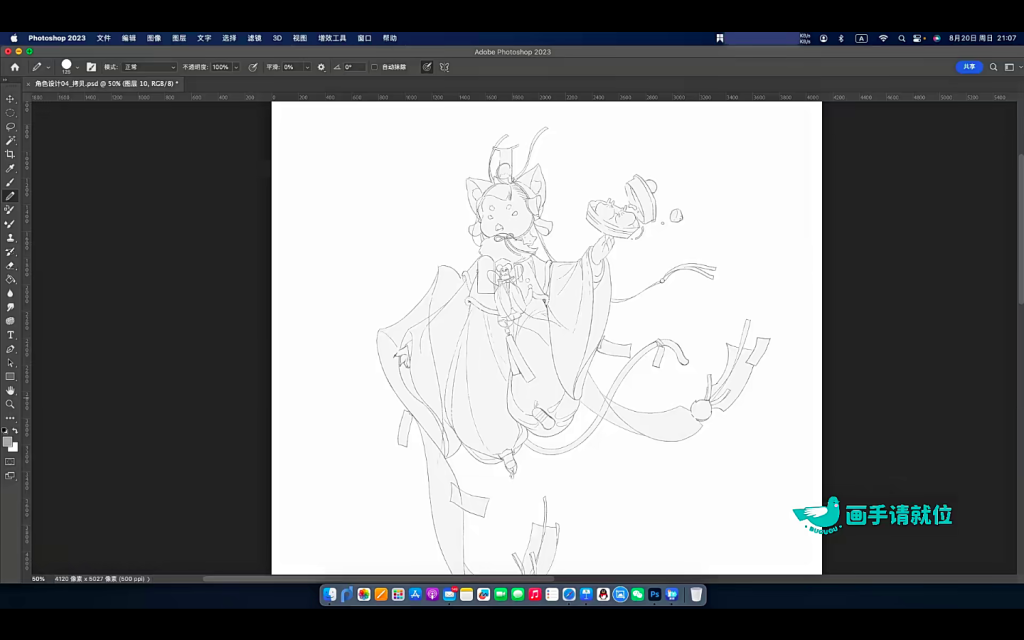This screenshot has height=640, width=1024.
Task: Select the Move tool
Action: click(10, 99)
